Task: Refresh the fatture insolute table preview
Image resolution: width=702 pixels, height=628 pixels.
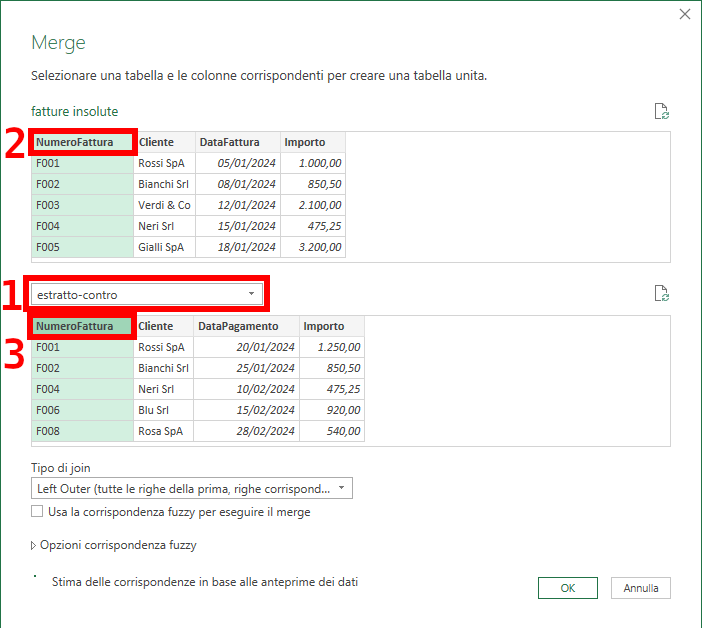Action: [661, 111]
